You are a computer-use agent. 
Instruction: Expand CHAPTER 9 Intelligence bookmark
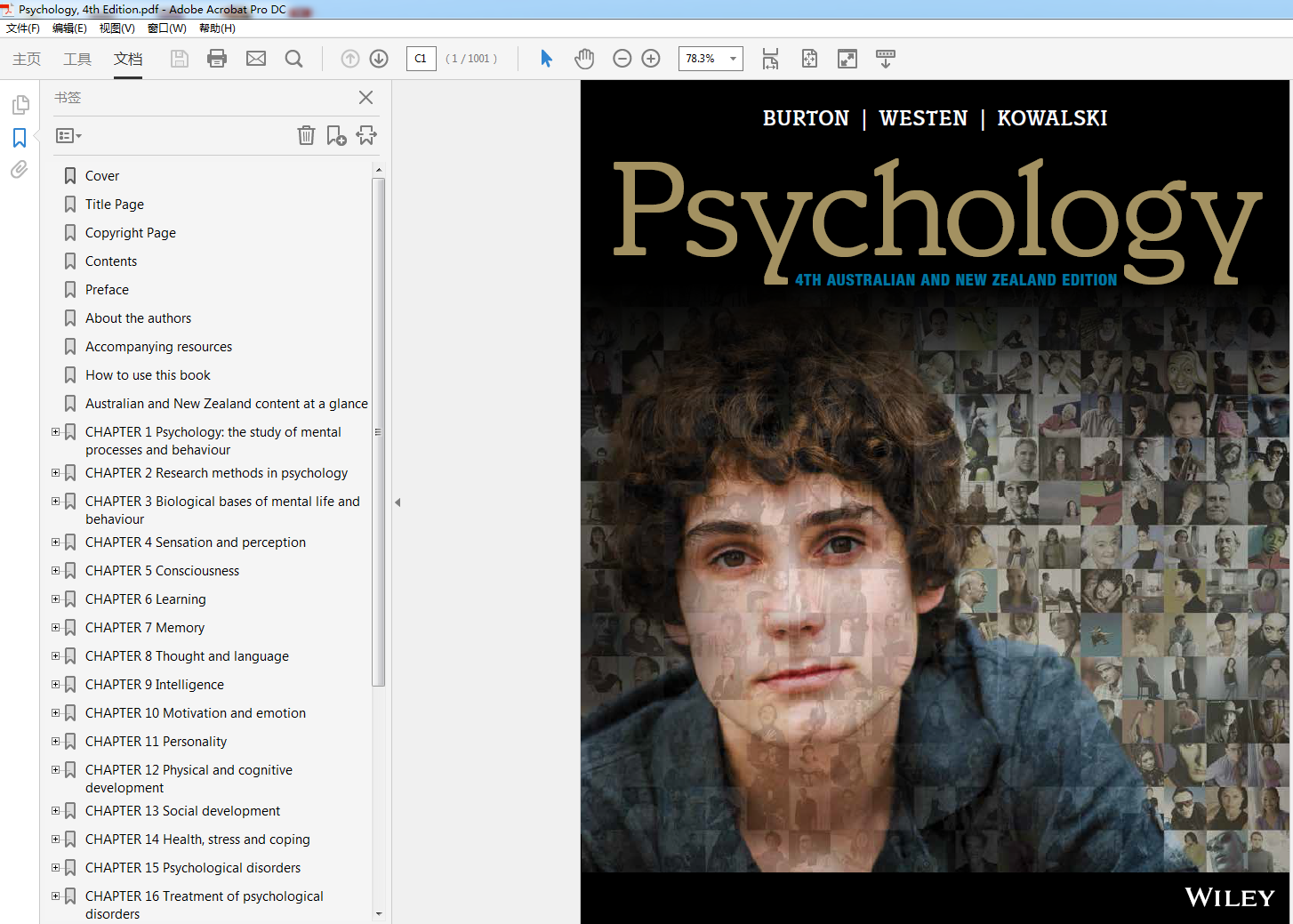[x=55, y=685]
